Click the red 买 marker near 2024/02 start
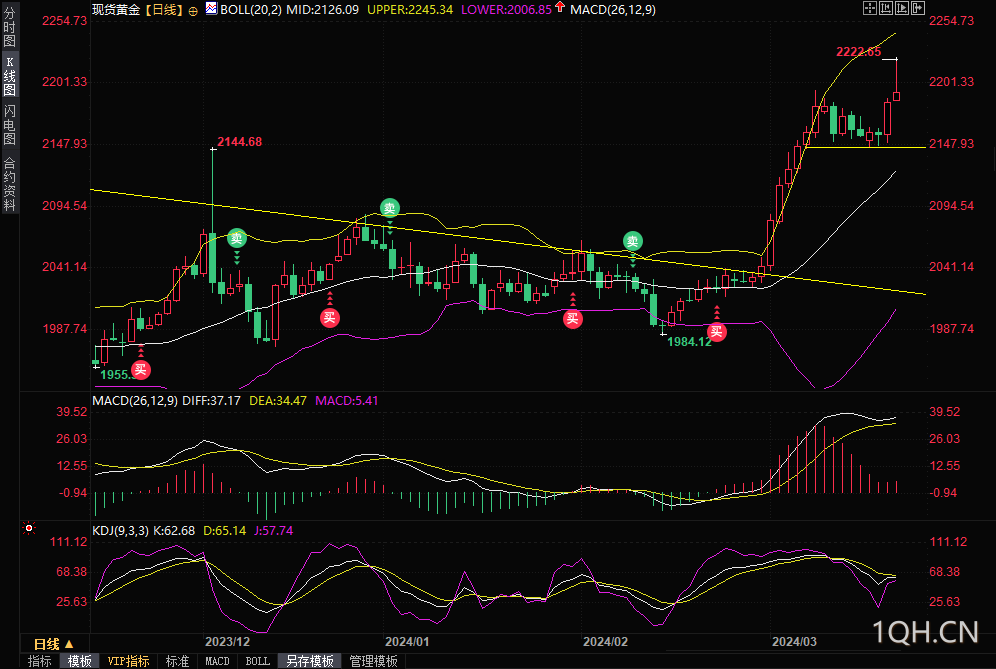 coord(572,319)
